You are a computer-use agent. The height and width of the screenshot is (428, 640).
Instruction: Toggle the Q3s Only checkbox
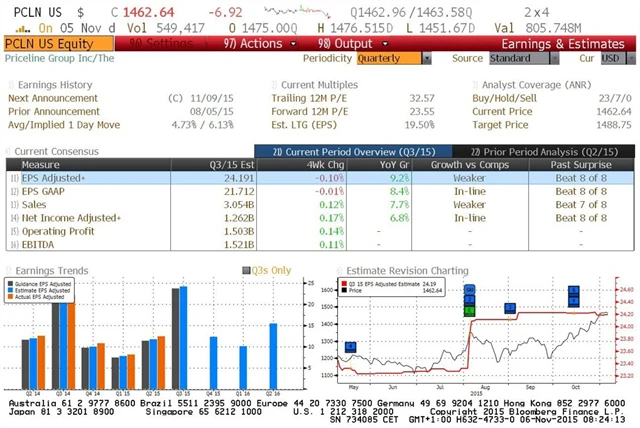pyautogui.click(x=246, y=270)
